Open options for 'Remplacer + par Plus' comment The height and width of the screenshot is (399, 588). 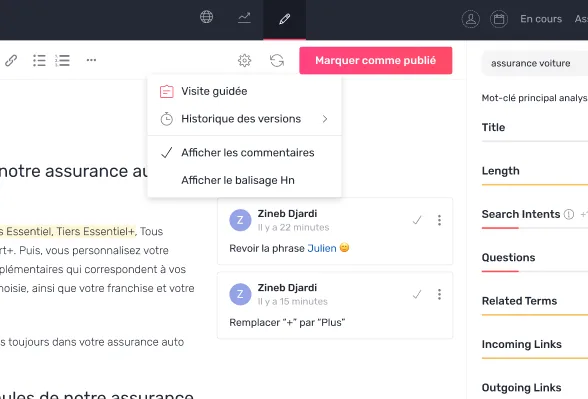[x=439, y=294]
